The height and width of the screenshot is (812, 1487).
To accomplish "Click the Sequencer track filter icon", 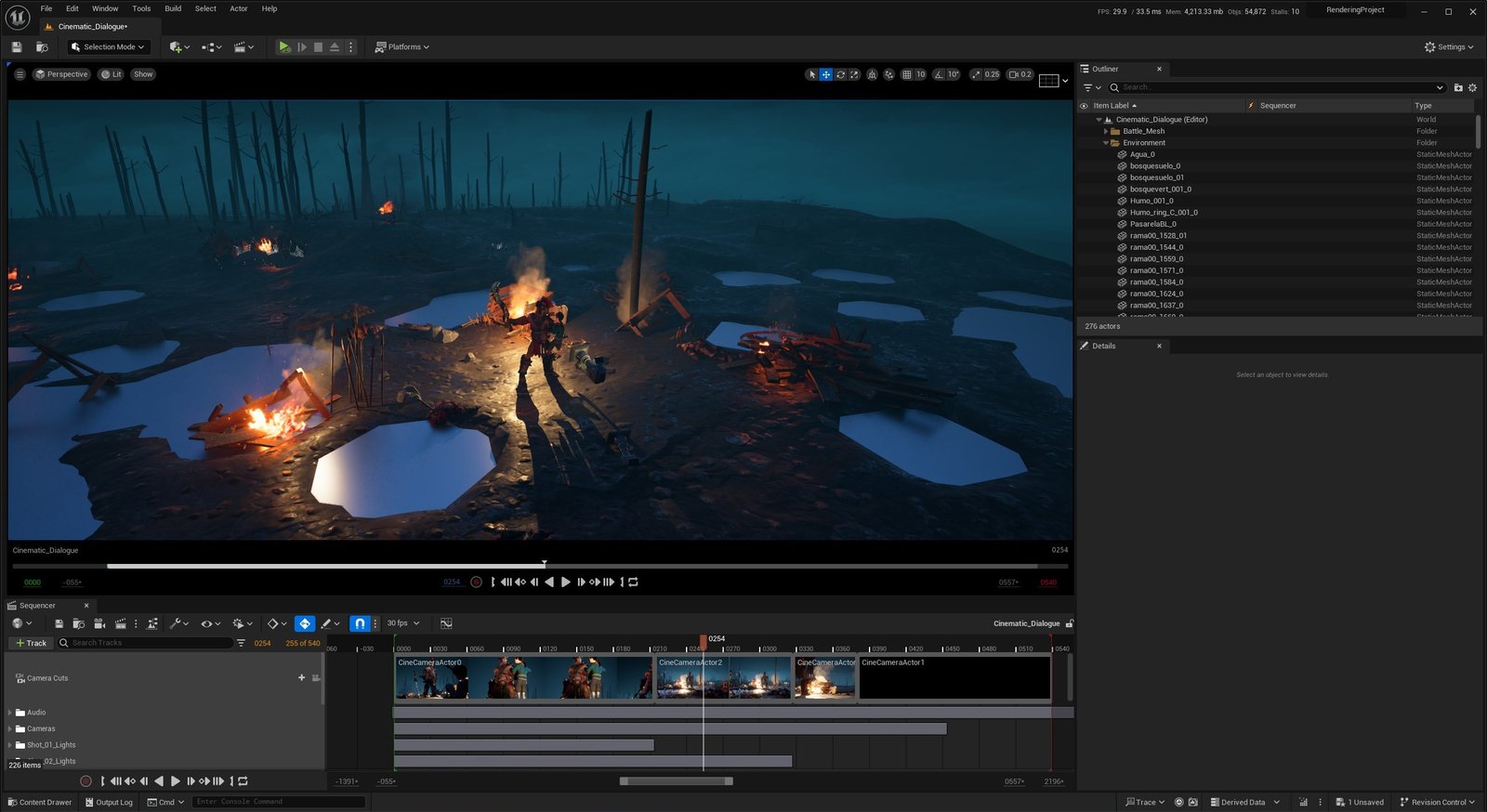I will [x=241, y=643].
